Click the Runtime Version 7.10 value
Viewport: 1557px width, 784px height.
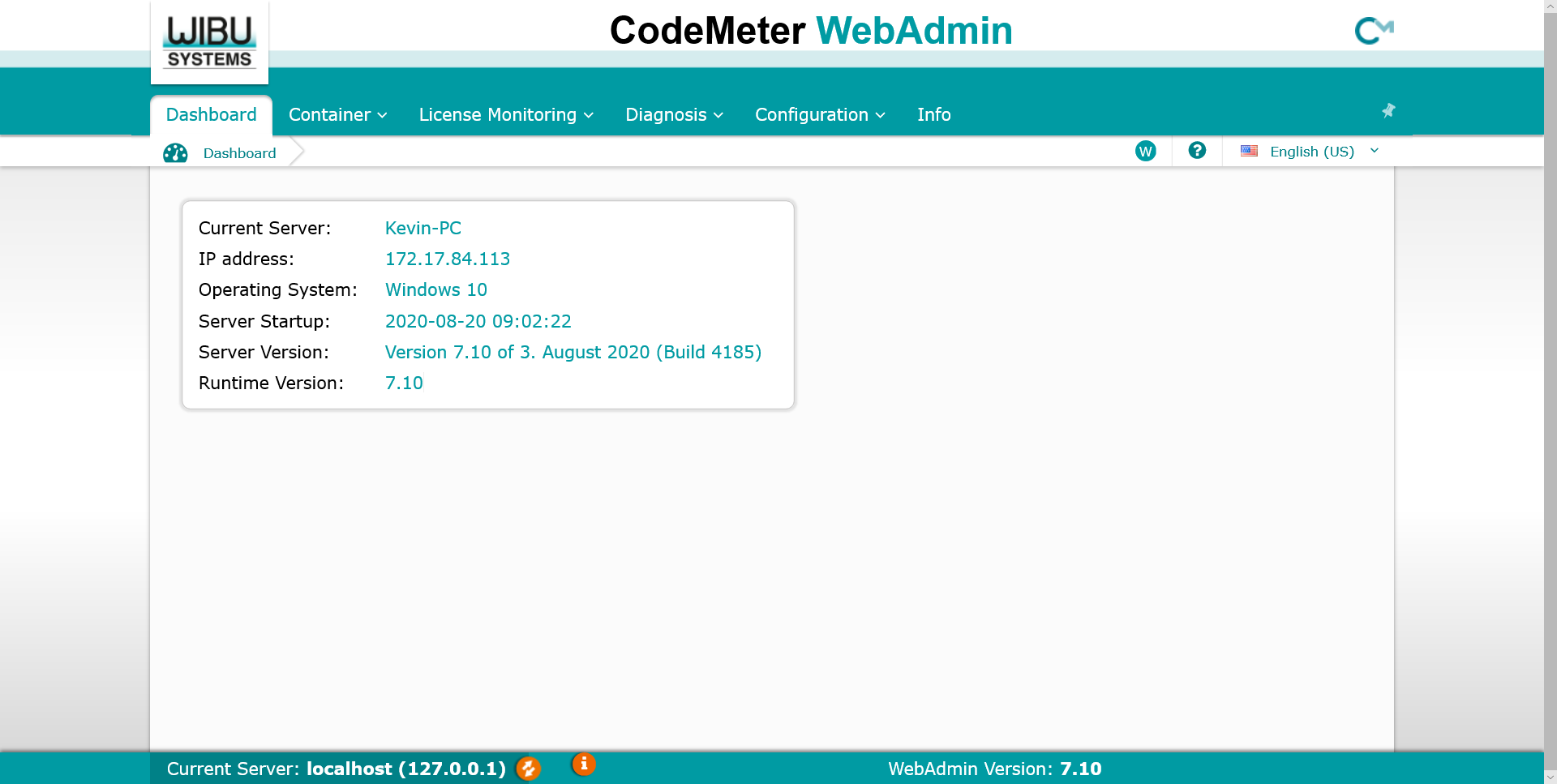point(404,383)
